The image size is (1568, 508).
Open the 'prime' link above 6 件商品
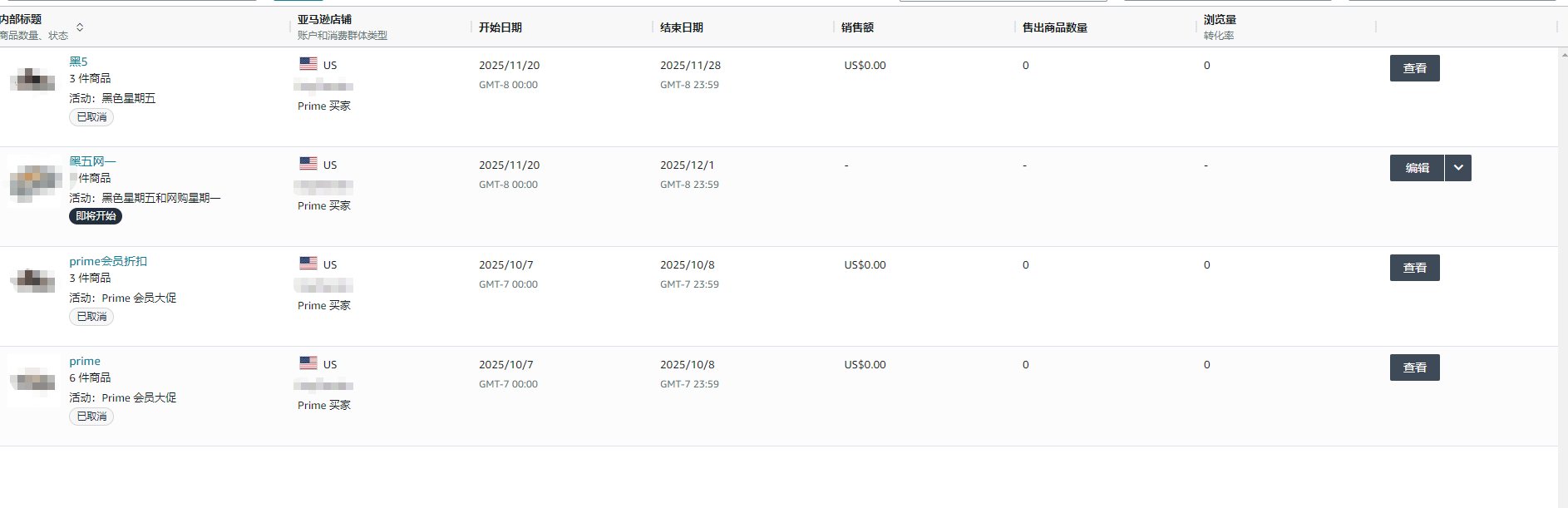point(85,361)
